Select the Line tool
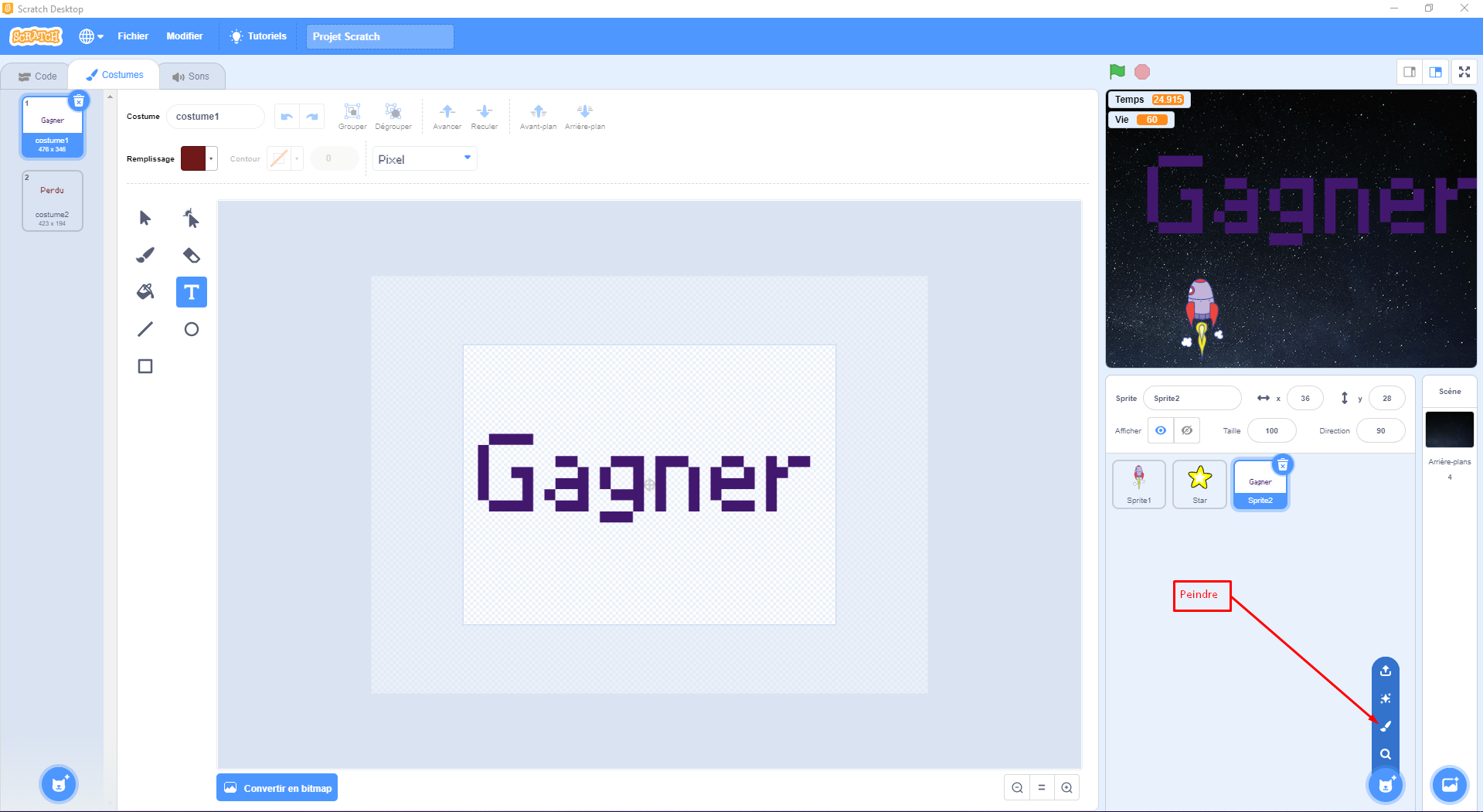Viewport: 1483px width, 812px height. point(145,329)
